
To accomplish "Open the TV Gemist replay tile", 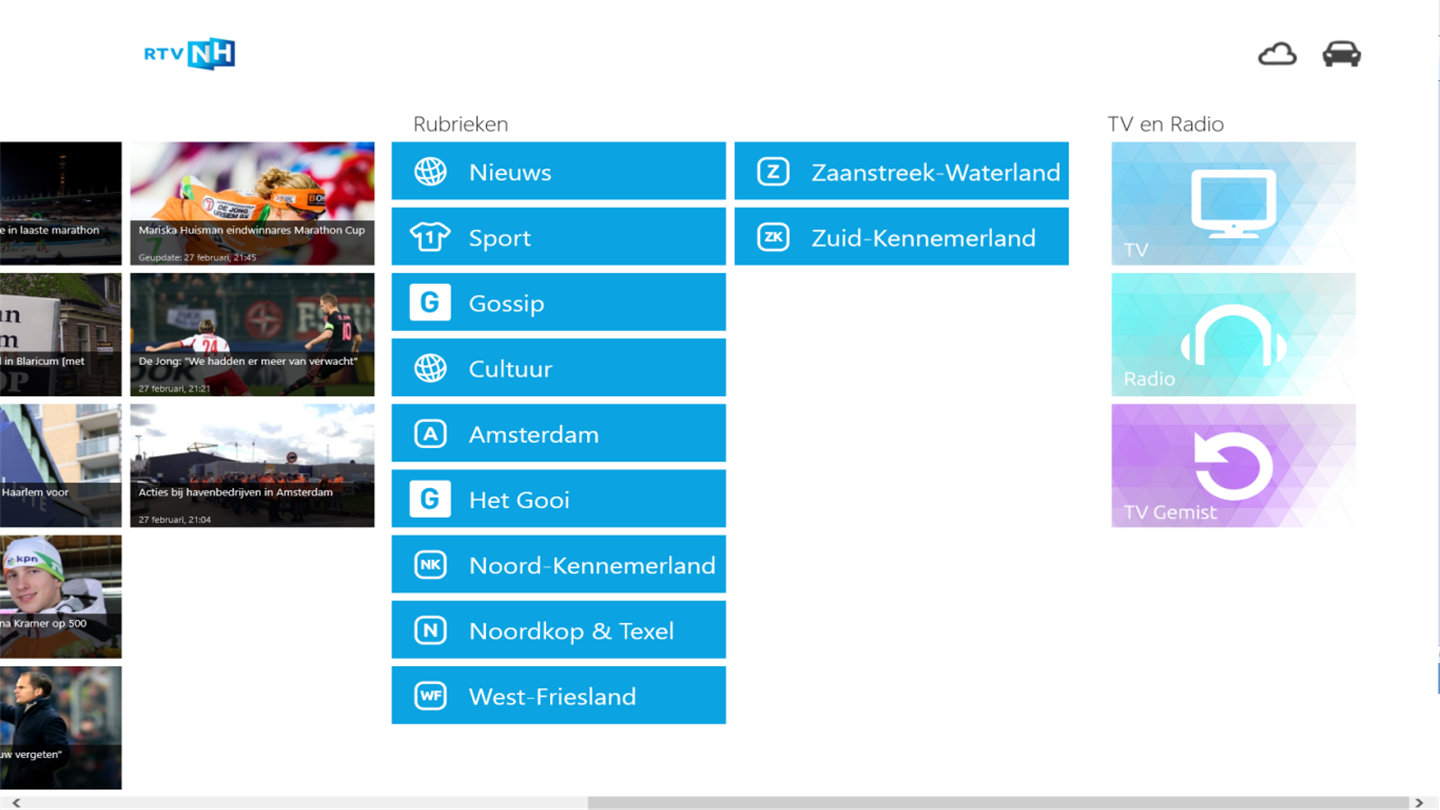I will pyautogui.click(x=1233, y=466).
